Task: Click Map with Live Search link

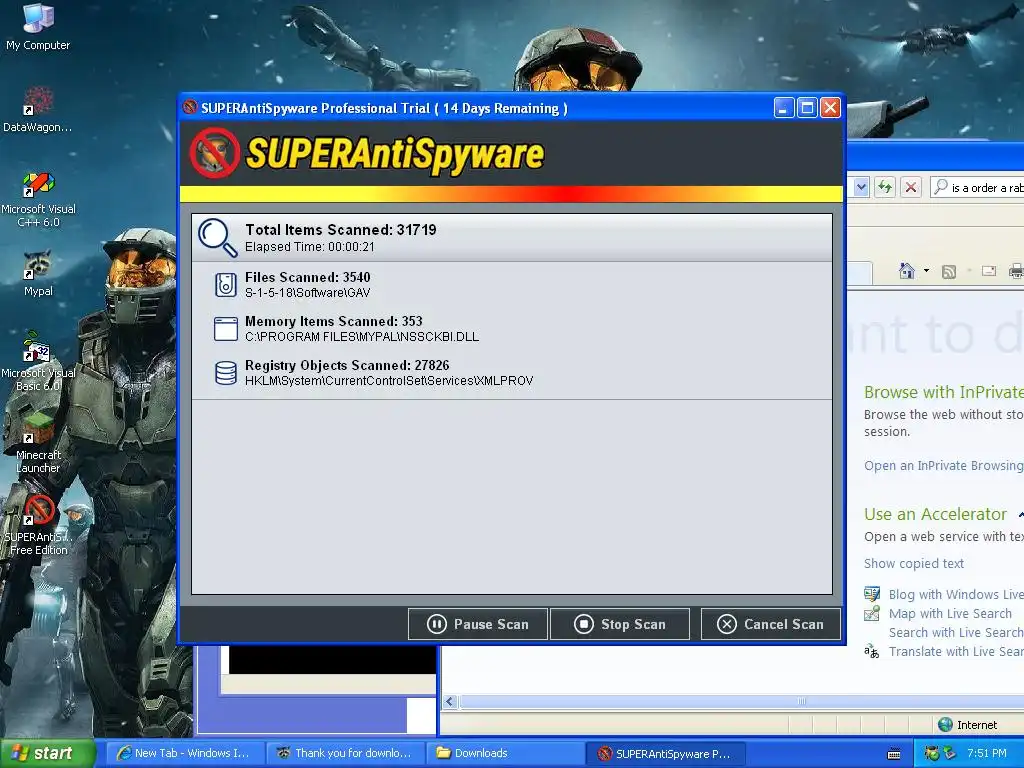Action: (x=950, y=613)
